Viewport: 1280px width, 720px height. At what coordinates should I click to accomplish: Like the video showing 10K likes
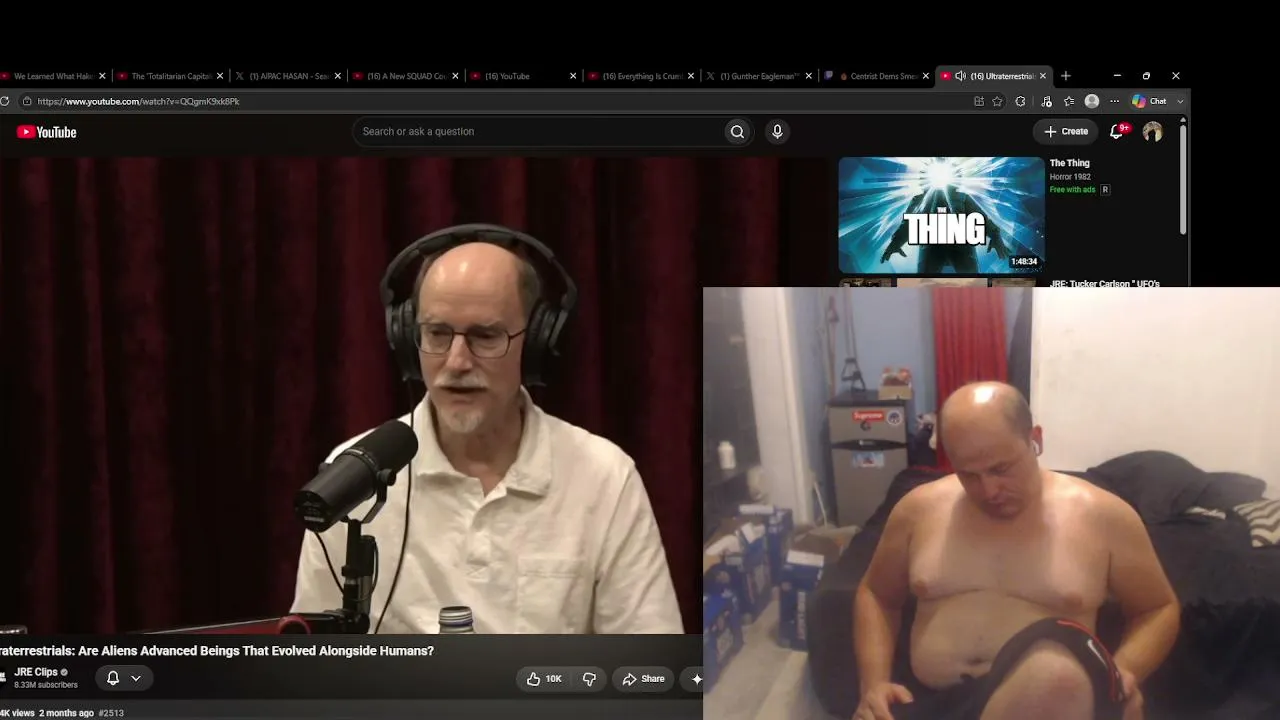pyautogui.click(x=543, y=679)
